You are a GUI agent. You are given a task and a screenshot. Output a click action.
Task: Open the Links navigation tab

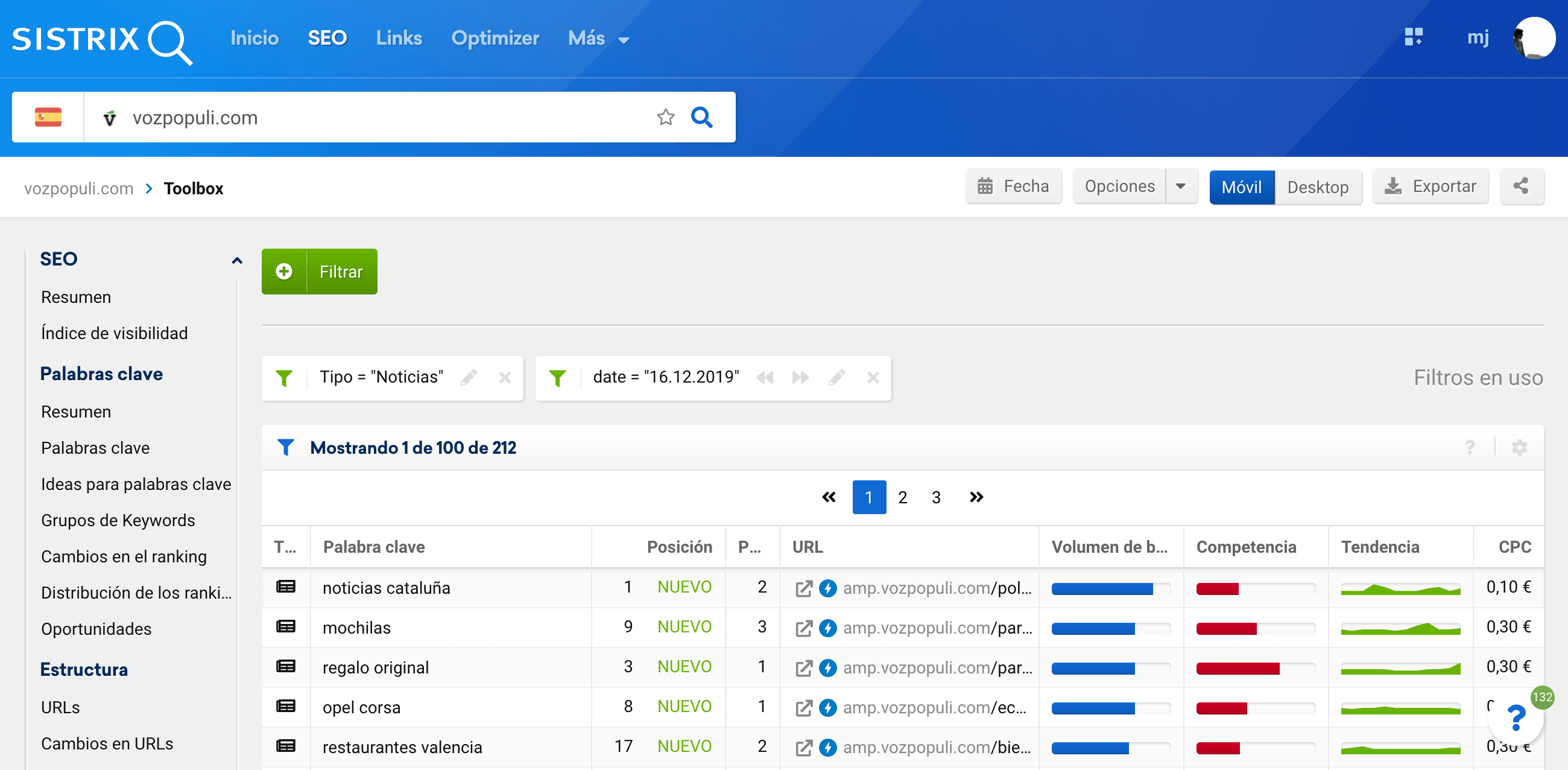(399, 39)
